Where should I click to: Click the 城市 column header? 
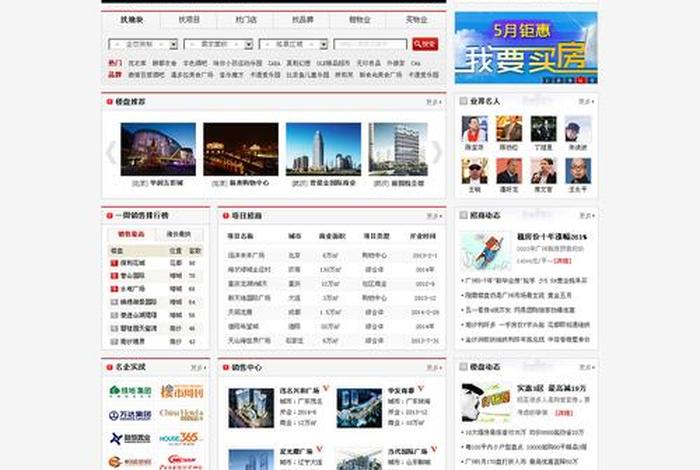pos(294,236)
